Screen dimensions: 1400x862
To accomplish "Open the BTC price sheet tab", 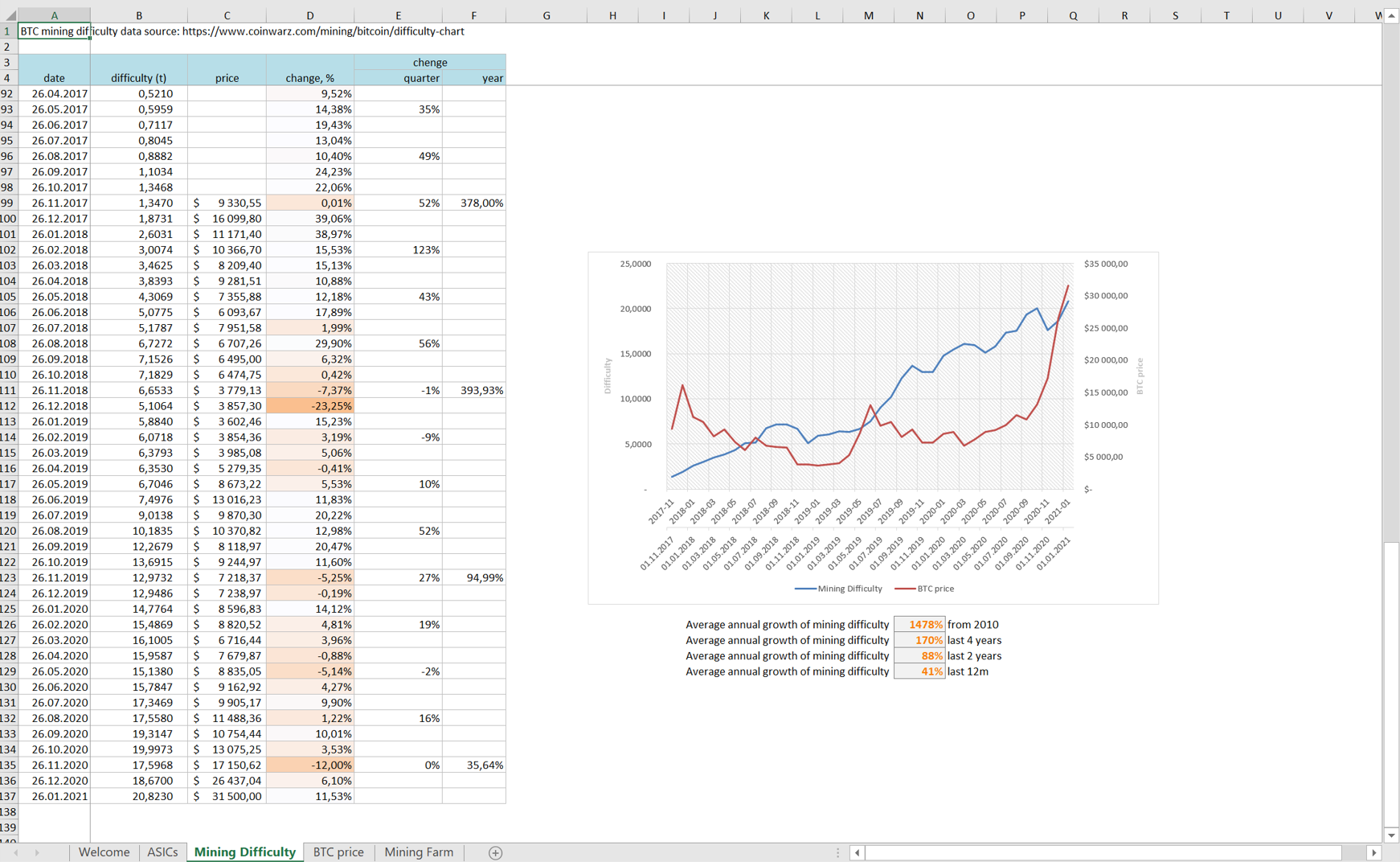I will pos(338,852).
